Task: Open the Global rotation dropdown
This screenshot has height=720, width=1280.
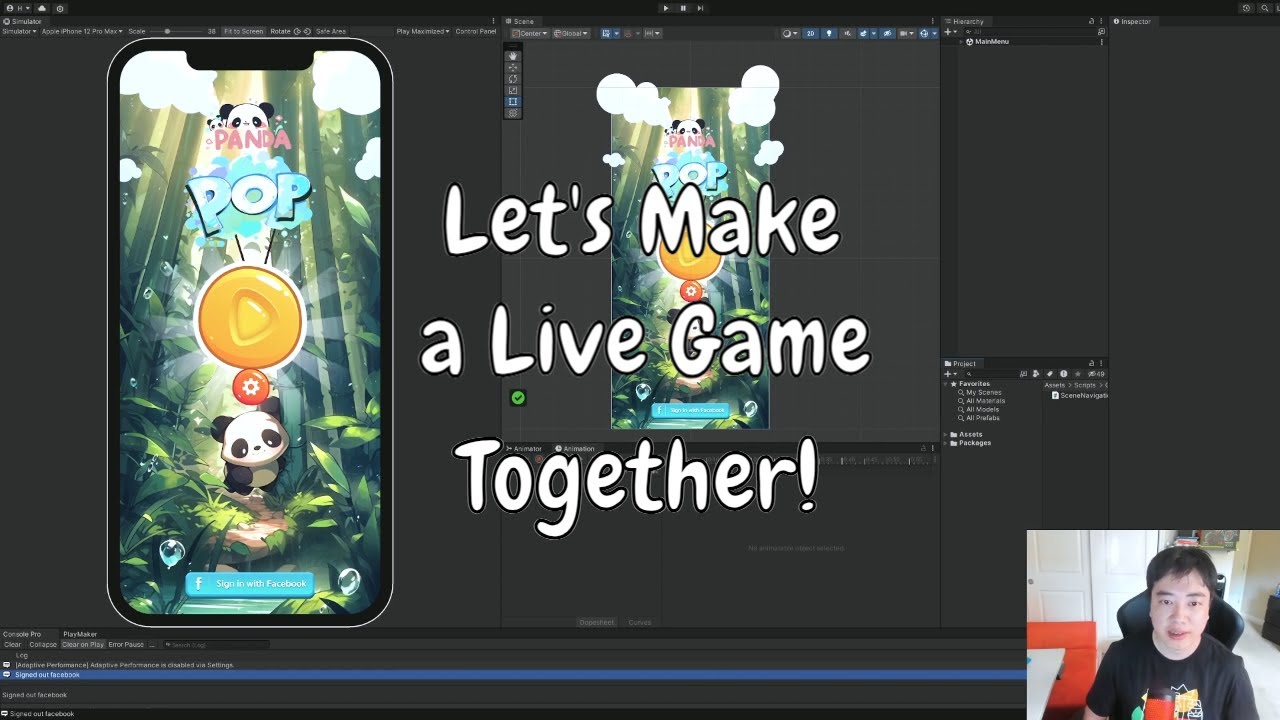Action: click(571, 33)
